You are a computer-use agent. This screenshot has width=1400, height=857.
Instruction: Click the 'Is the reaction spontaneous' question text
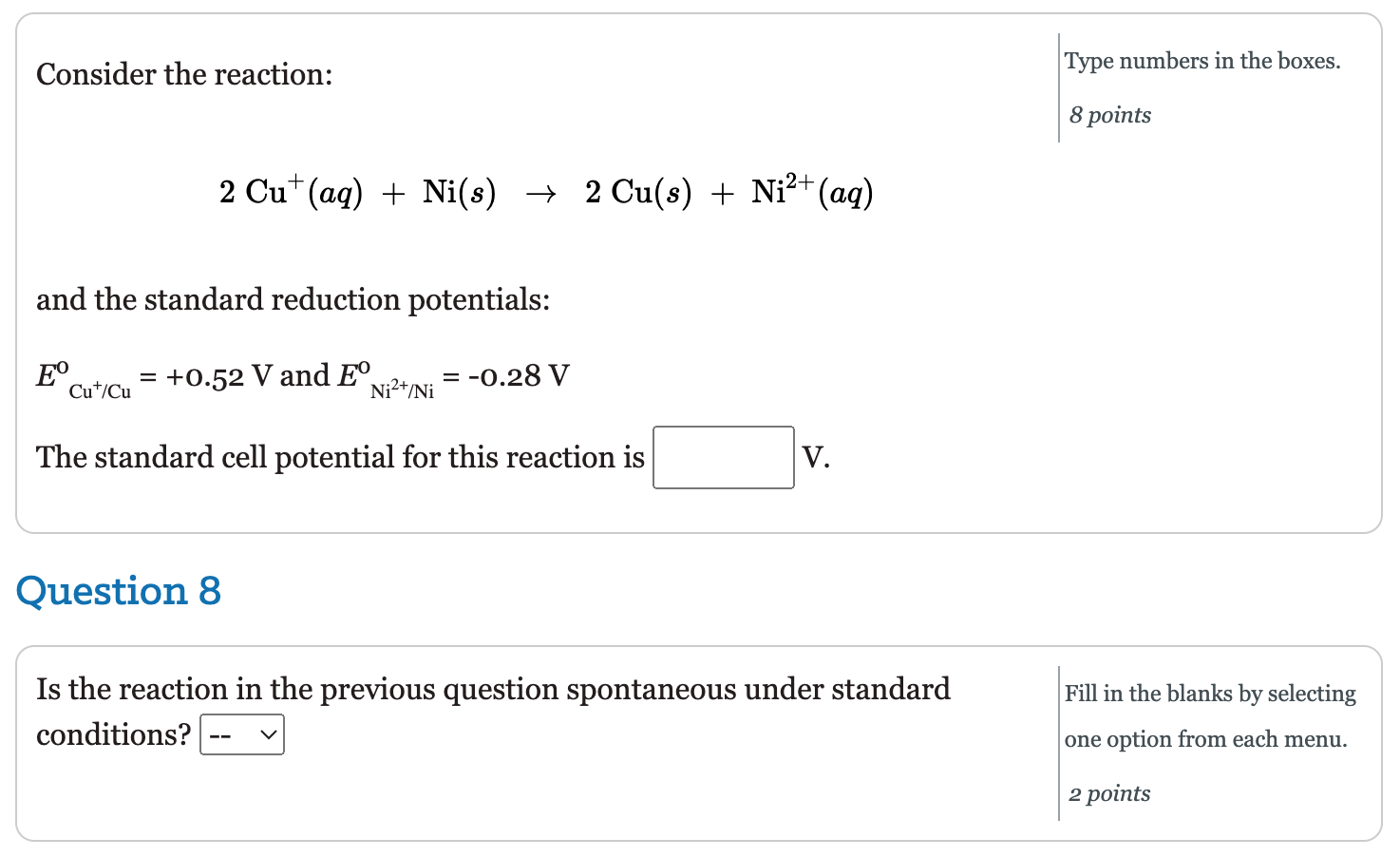(x=493, y=689)
